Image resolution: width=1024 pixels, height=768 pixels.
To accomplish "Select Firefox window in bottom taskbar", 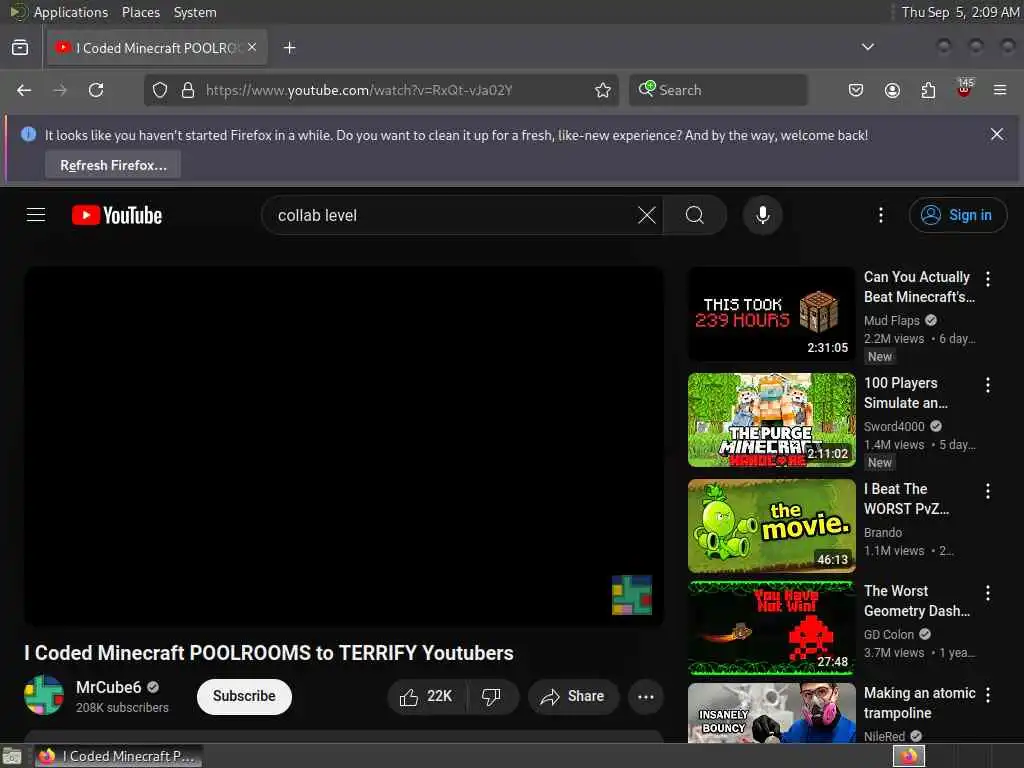I will (118, 756).
